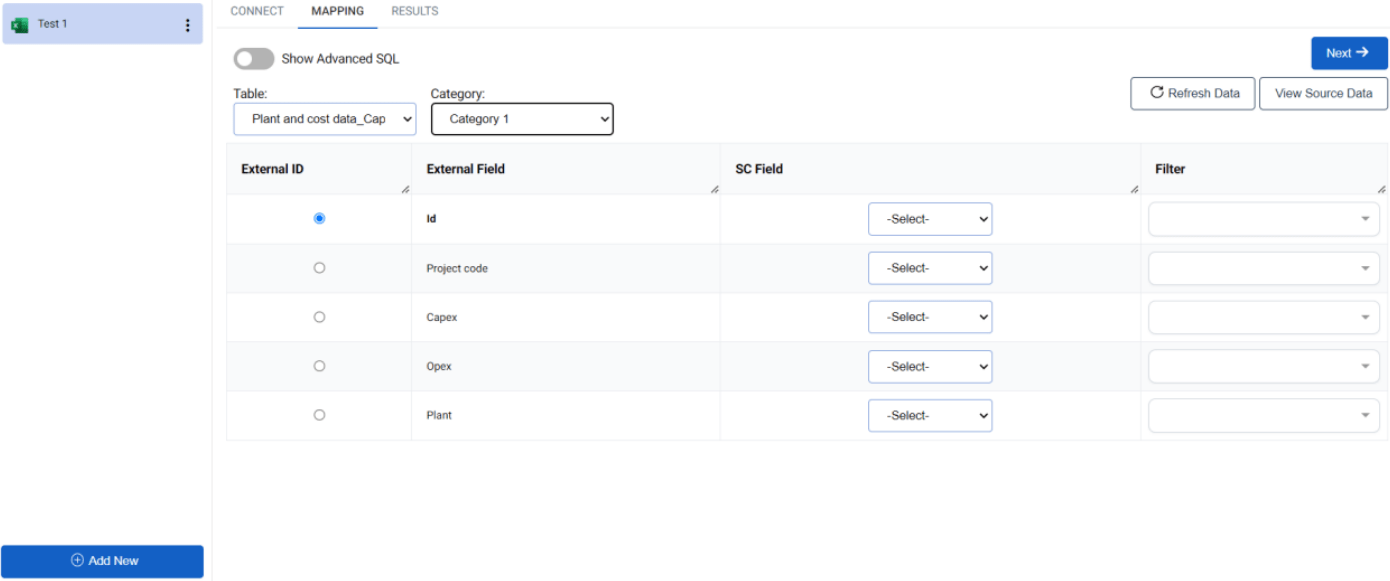Click the View Source Data button

click(1323, 92)
